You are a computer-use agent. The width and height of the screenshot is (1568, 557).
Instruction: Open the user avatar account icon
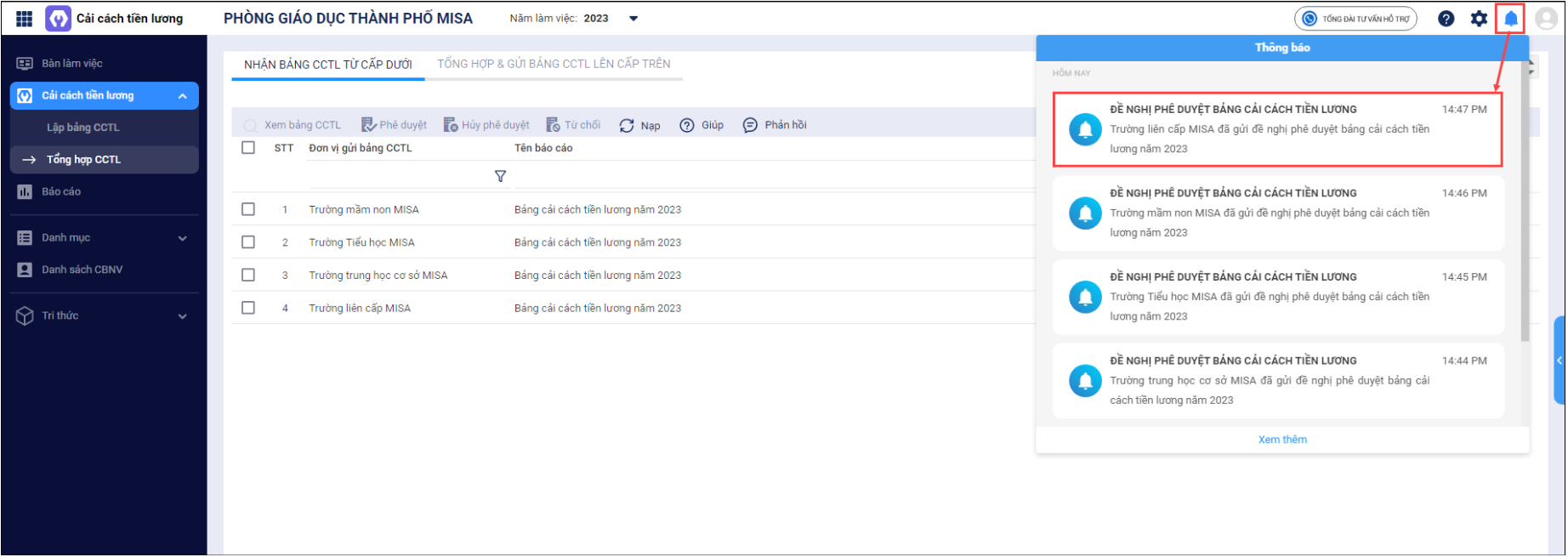pyautogui.click(x=1546, y=19)
